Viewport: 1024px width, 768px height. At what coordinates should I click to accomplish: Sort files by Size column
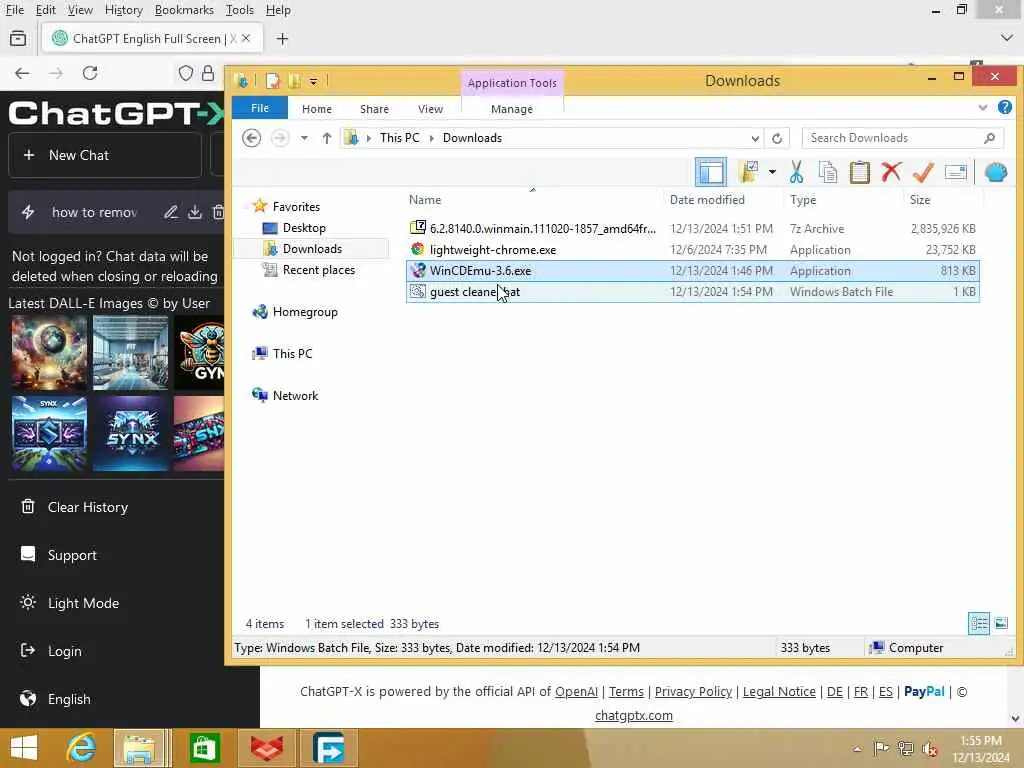tap(920, 200)
